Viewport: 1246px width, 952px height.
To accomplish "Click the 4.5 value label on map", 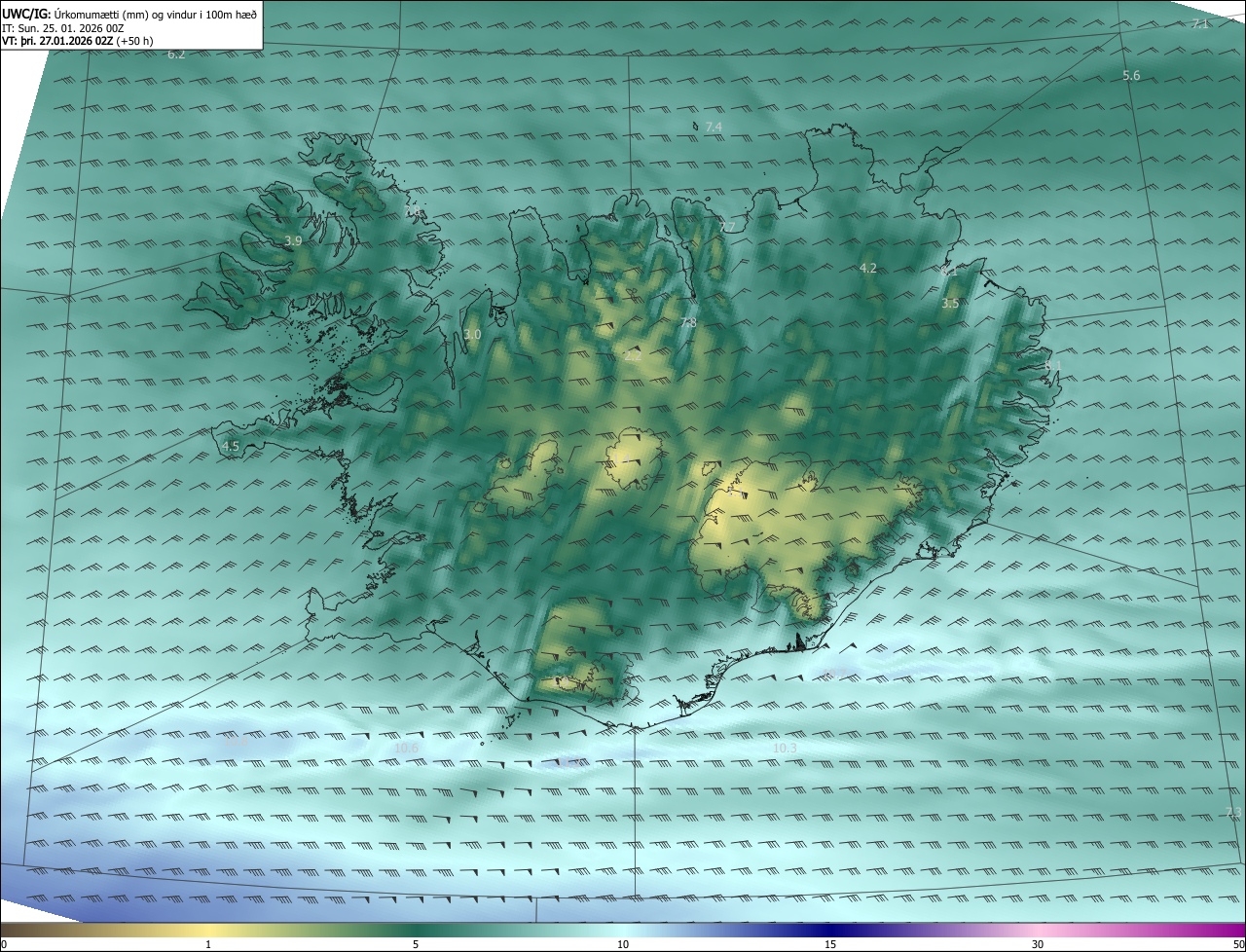I will click(231, 446).
